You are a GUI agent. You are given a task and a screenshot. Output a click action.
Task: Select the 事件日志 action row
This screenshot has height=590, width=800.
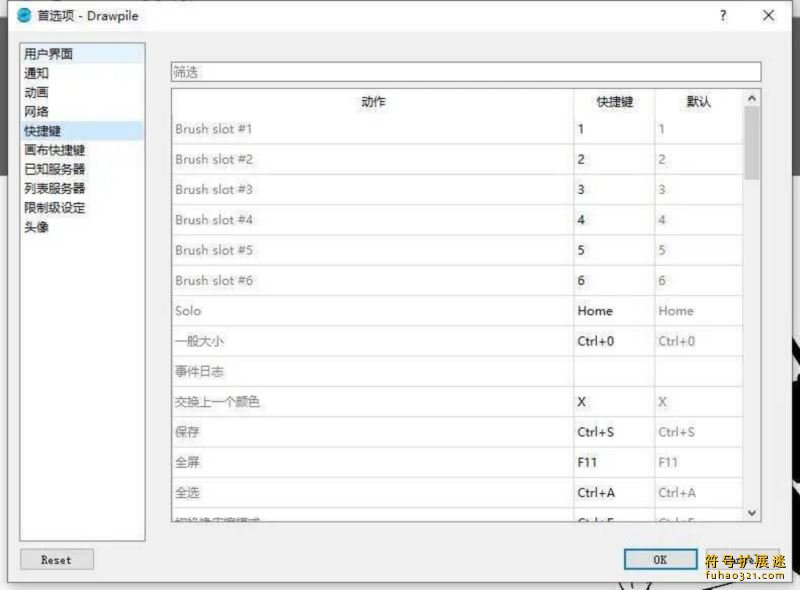coord(457,371)
